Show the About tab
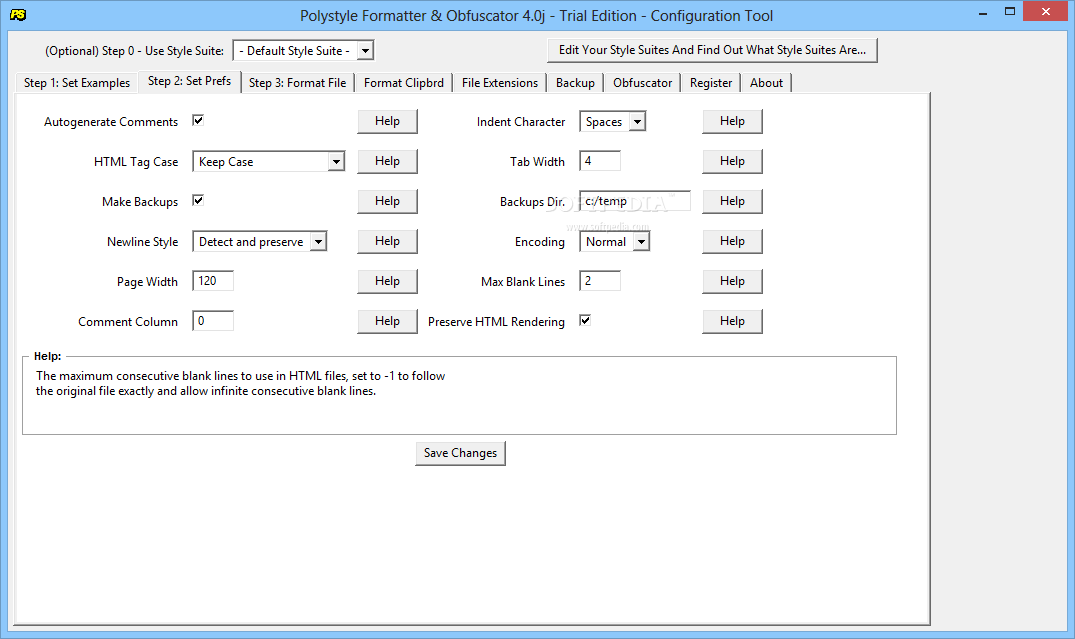Image resolution: width=1075 pixels, height=639 pixels. (x=766, y=83)
